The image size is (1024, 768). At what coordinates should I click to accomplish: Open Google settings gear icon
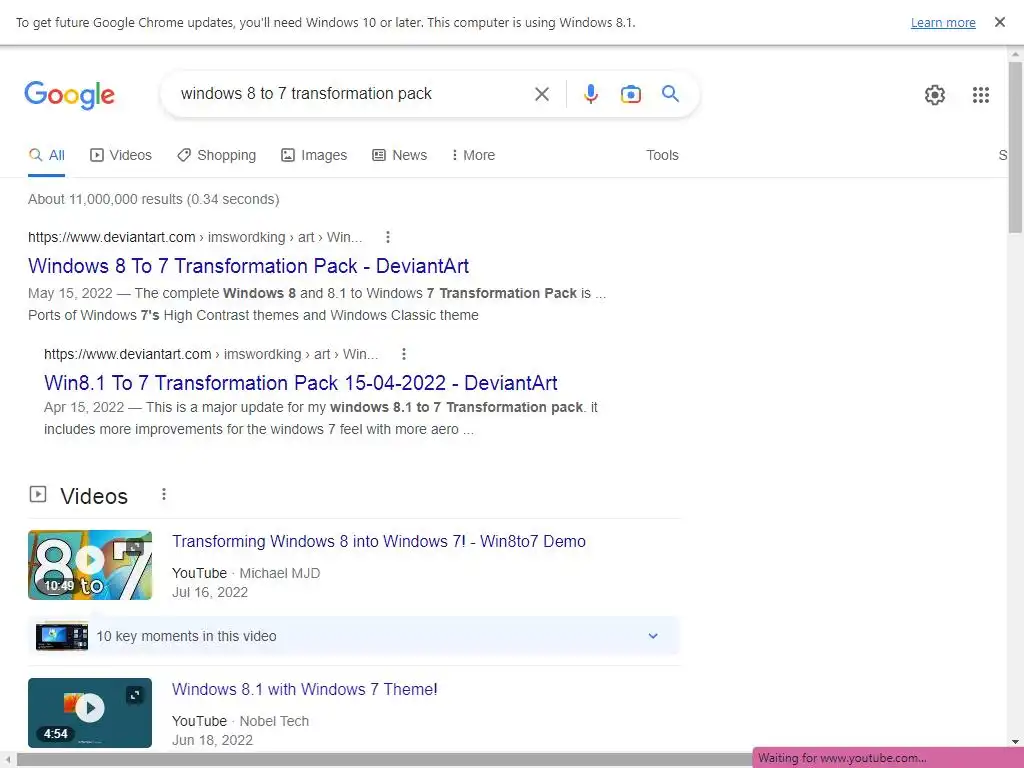tap(935, 95)
